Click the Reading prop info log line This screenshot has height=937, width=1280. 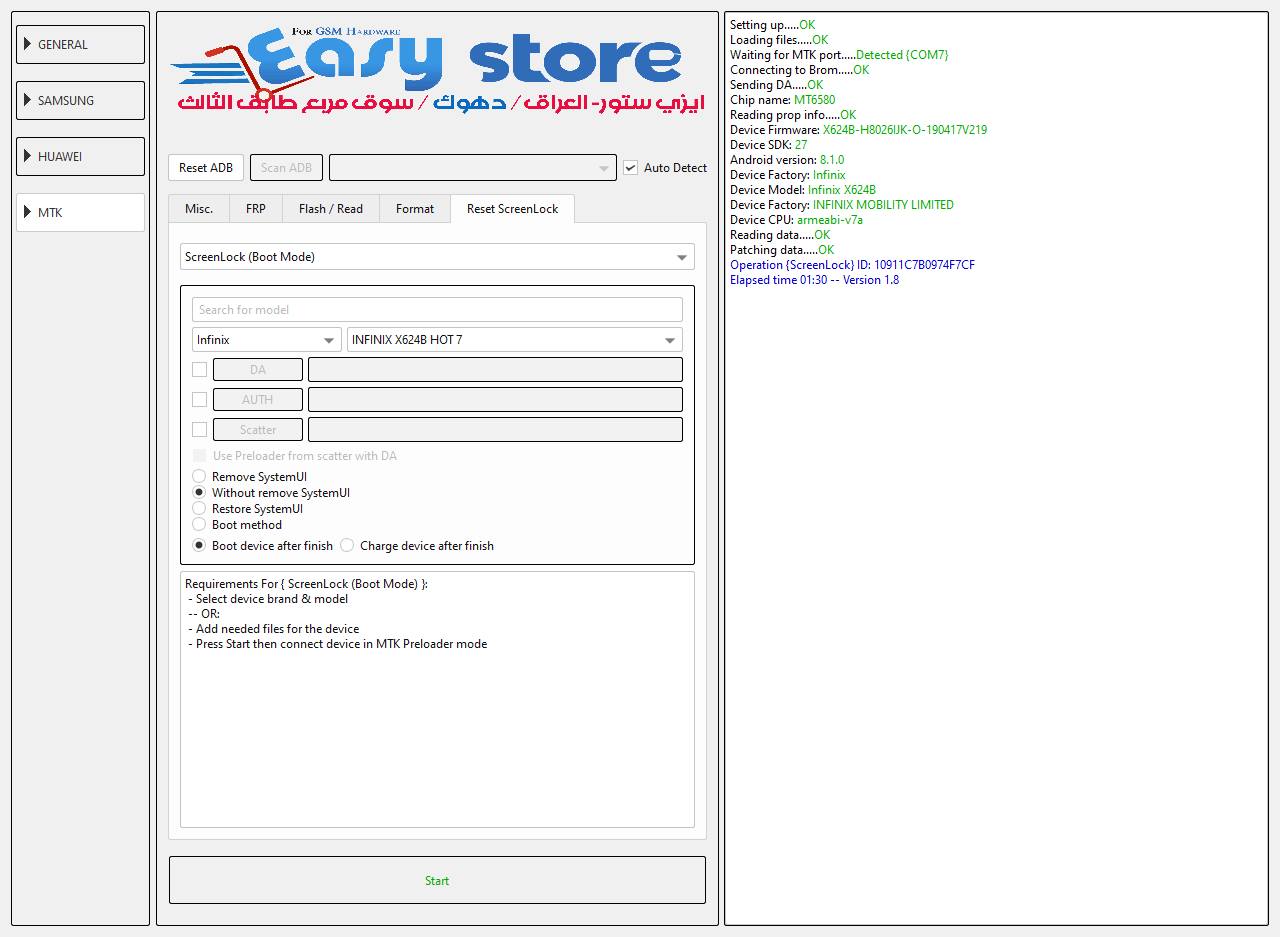793,115
